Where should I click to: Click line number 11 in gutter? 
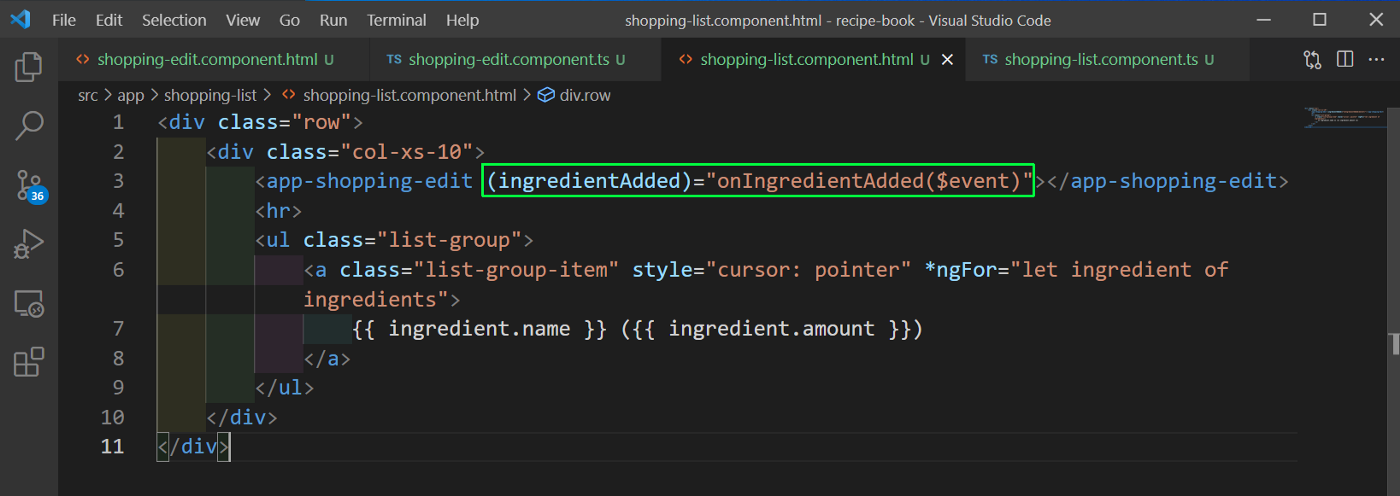coord(113,446)
